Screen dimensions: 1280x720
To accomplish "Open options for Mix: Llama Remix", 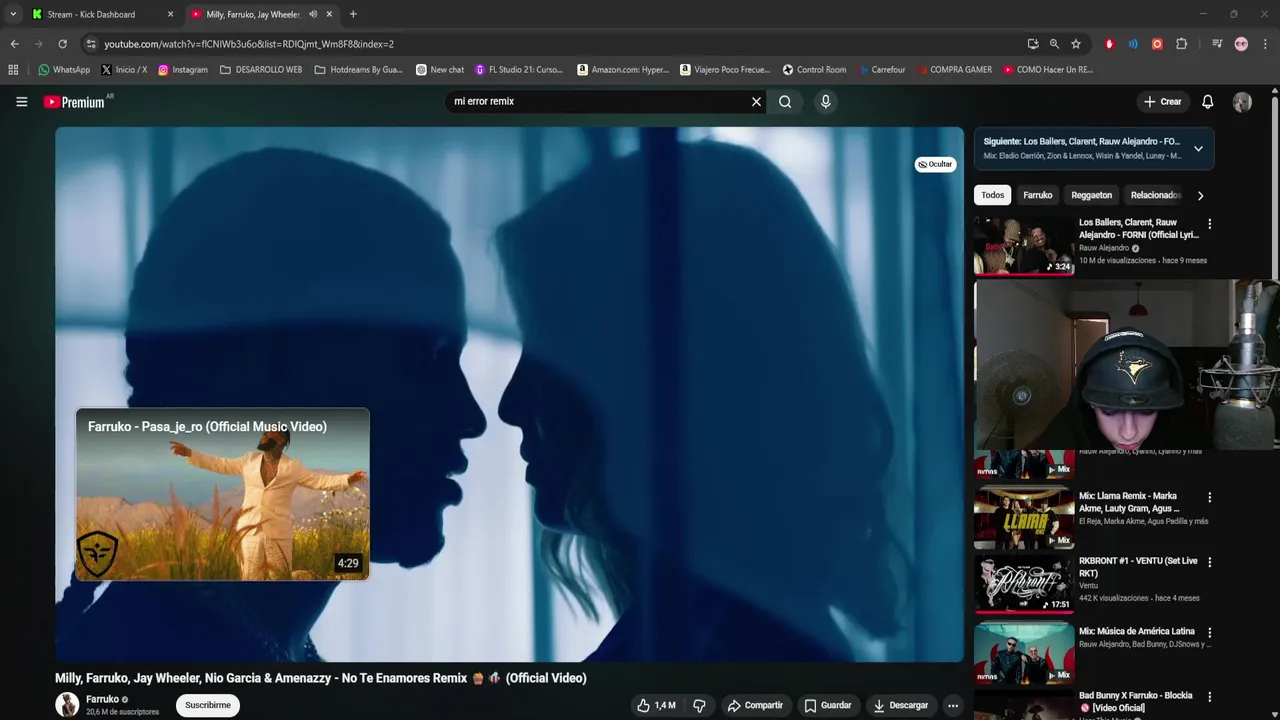I will click(1209, 497).
